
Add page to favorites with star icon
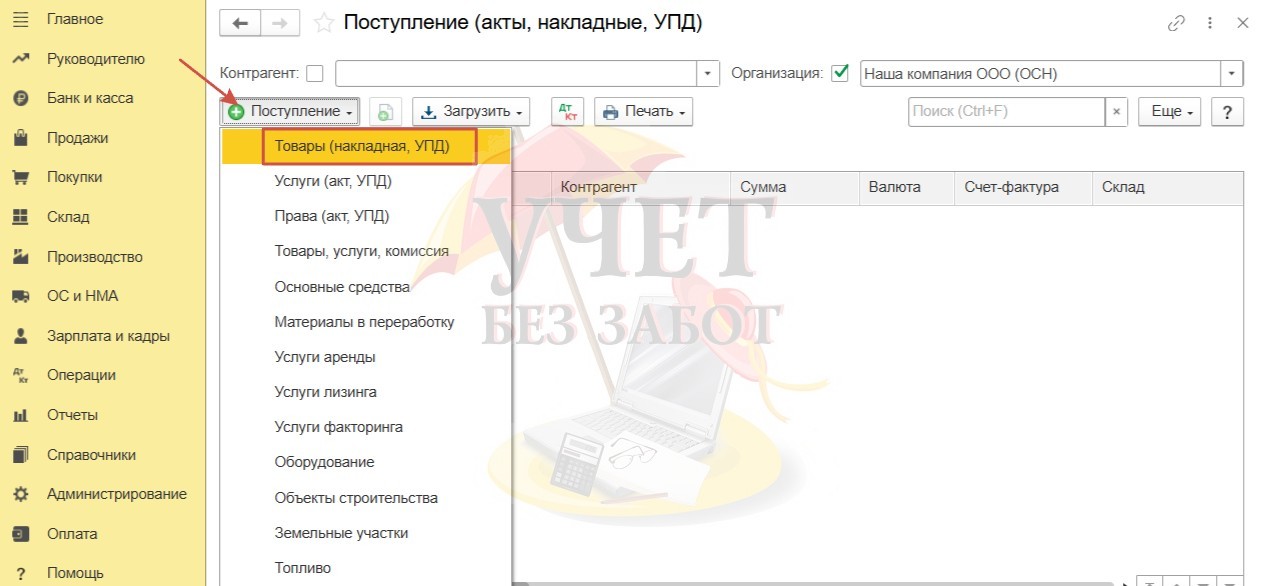(323, 23)
